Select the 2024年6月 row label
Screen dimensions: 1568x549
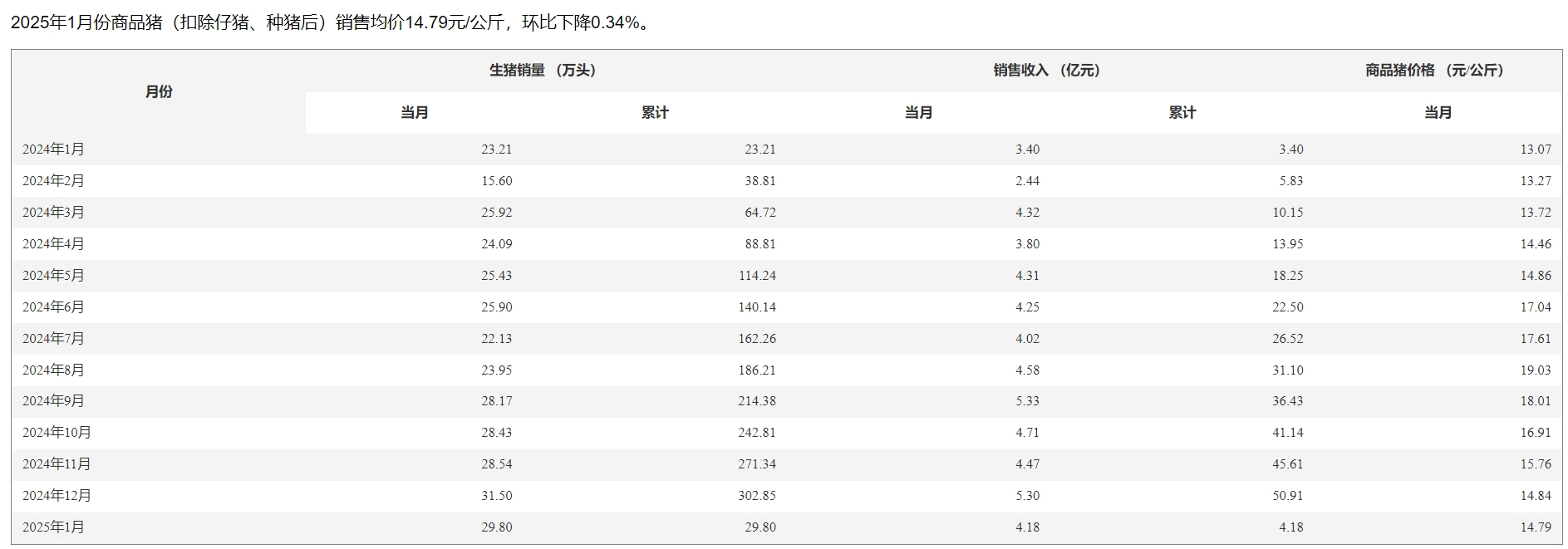53,307
